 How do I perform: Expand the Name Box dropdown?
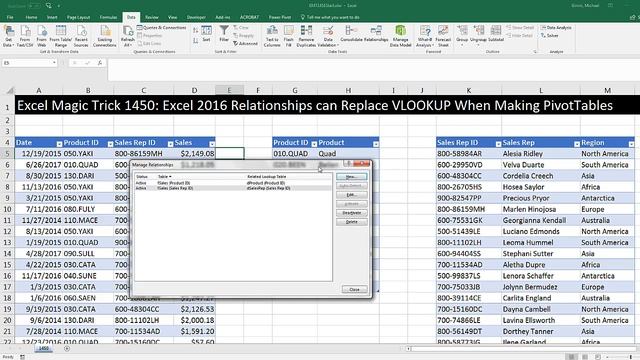[54, 63]
